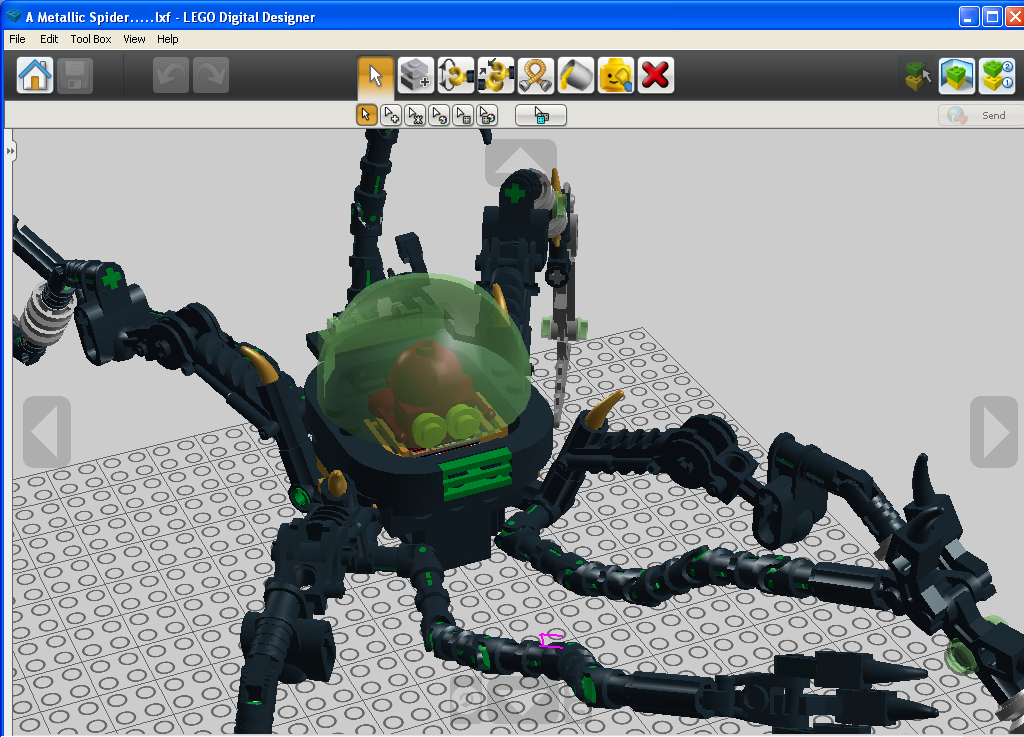Save the spider model with the disk icon
This screenshot has height=737, width=1024.
click(74, 74)
